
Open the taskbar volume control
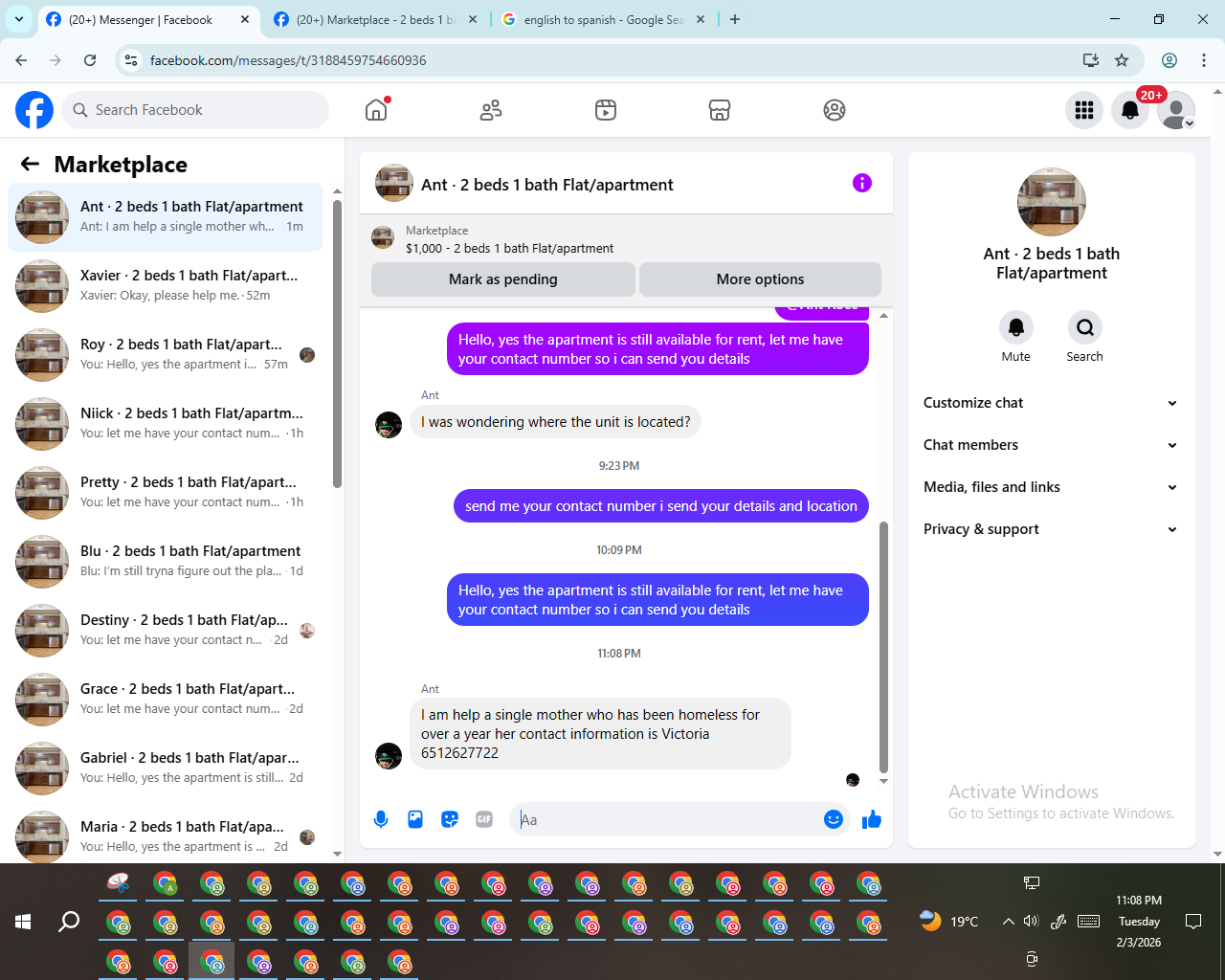1031,922
